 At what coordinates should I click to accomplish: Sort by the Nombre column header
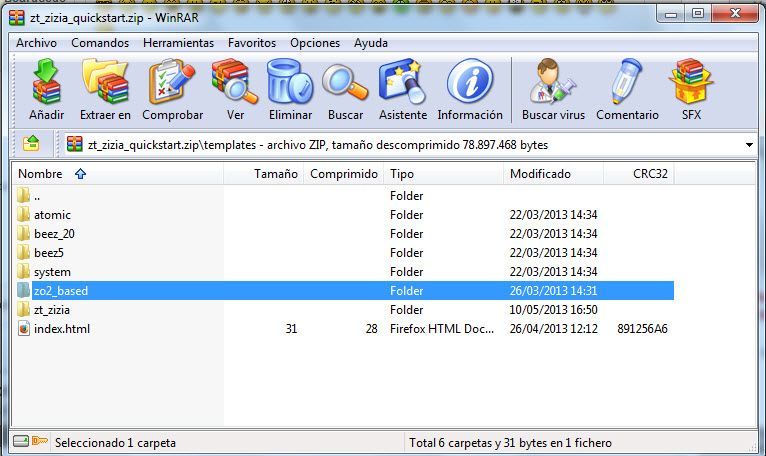pos(117,174)
